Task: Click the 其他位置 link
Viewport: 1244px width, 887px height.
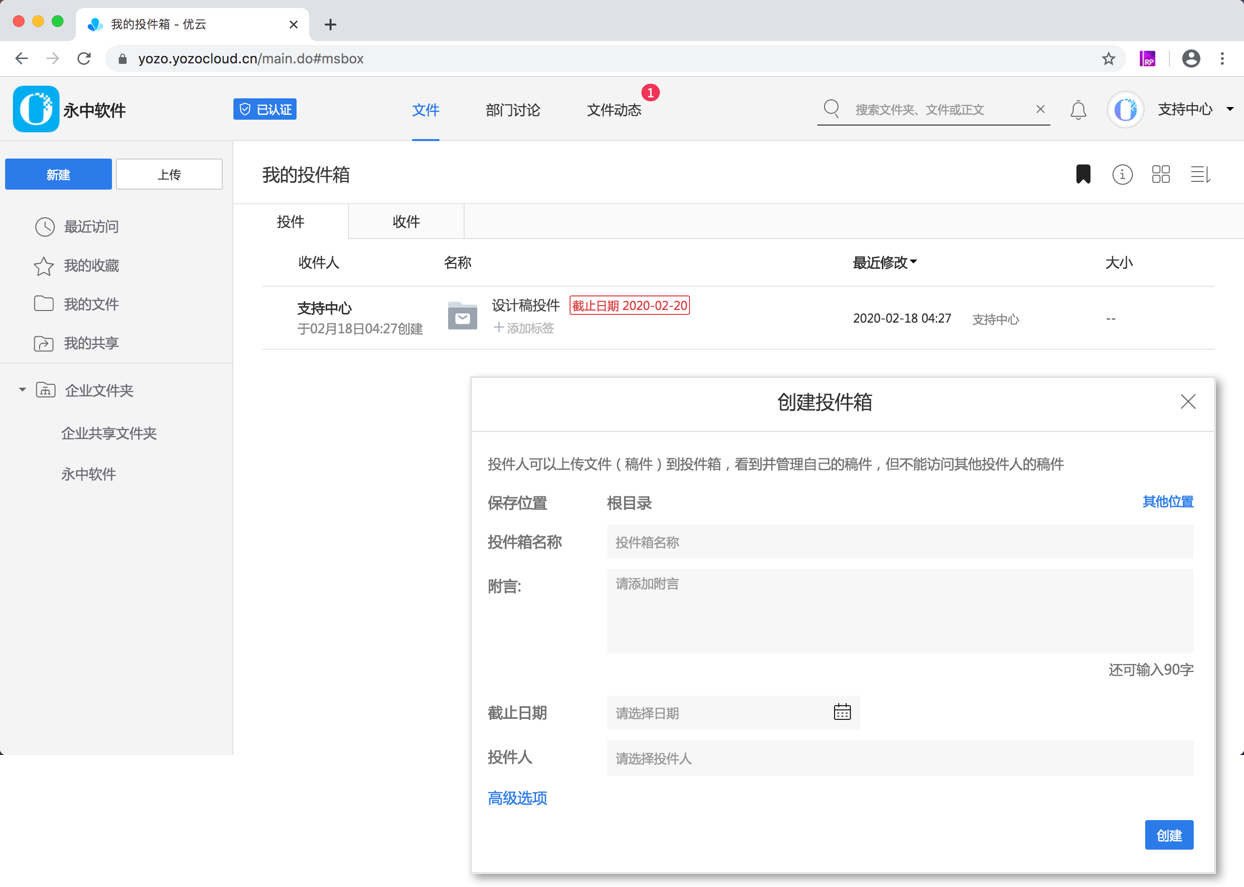Action: [x=1168, y=502]
